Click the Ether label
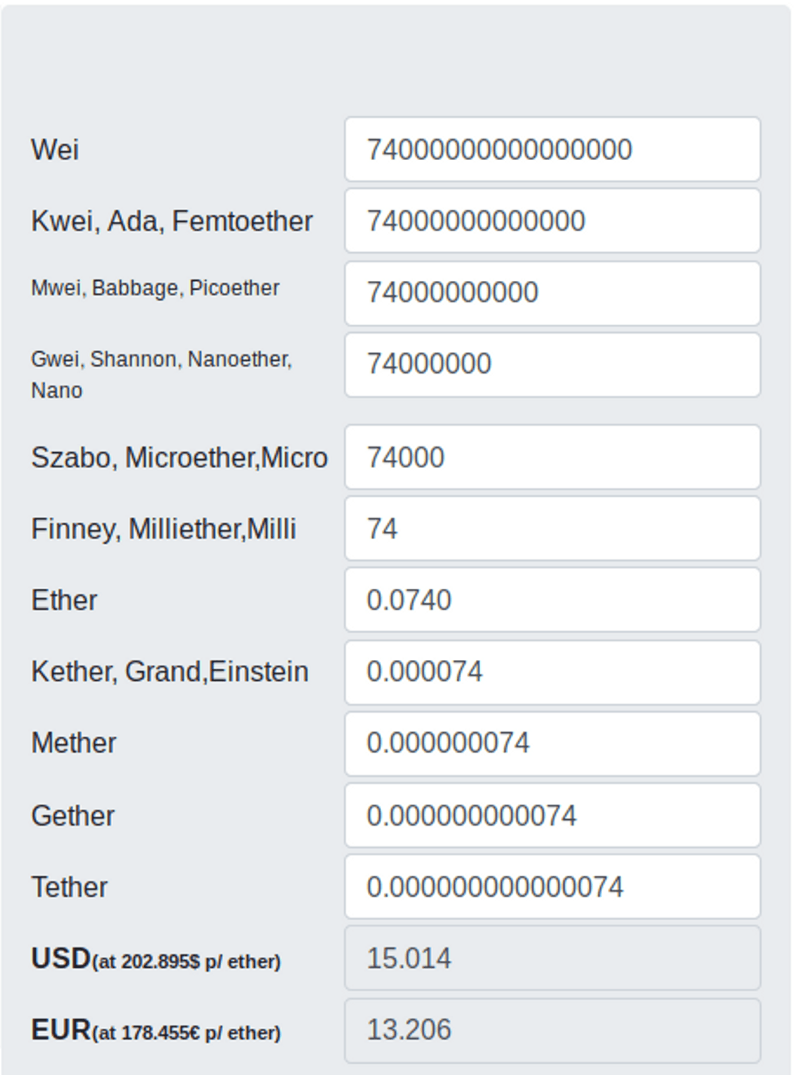800x1075 pixels. pyautogui.click(x=64, y=601)
